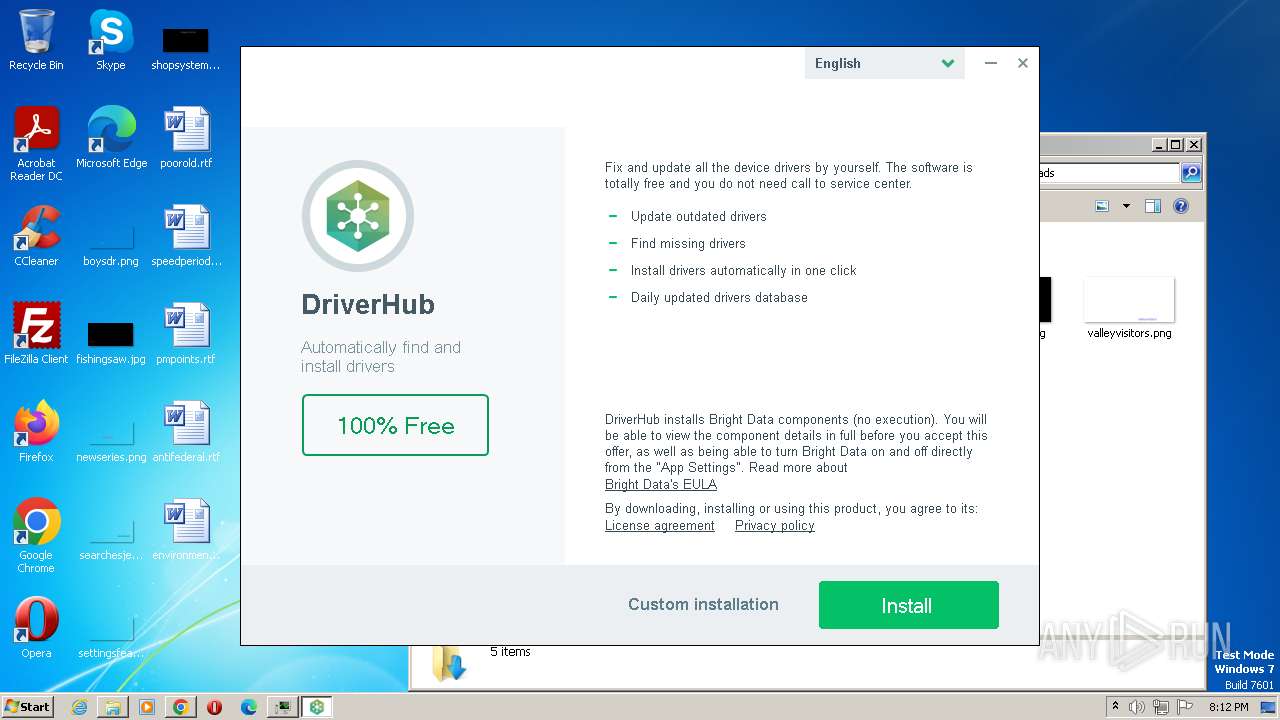Launch Internet Explorer from taskbar
This screenshot has height=720, width=1280.
[x=79, y=707]
